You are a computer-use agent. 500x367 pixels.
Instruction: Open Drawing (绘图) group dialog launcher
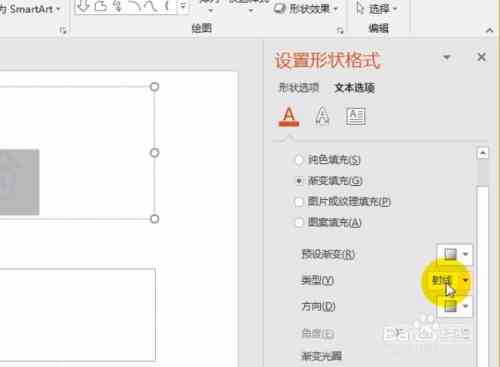tap(340, 31)
